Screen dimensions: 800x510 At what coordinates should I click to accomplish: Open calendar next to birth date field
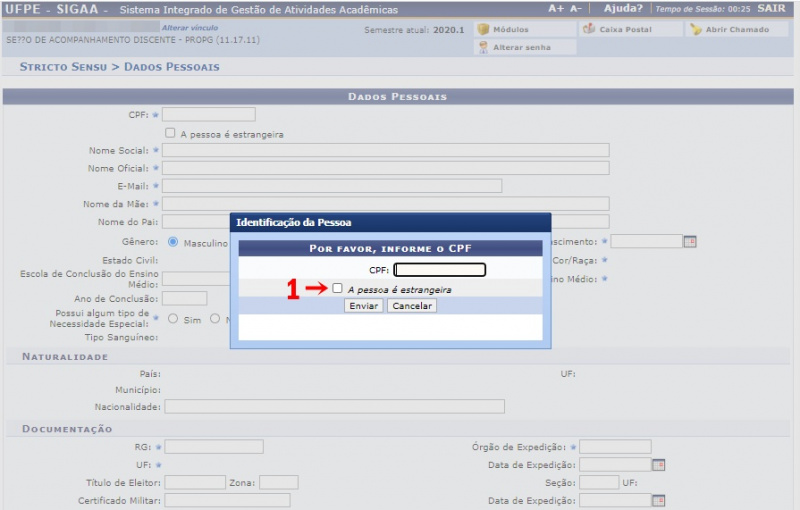click(x=689, y=242)
